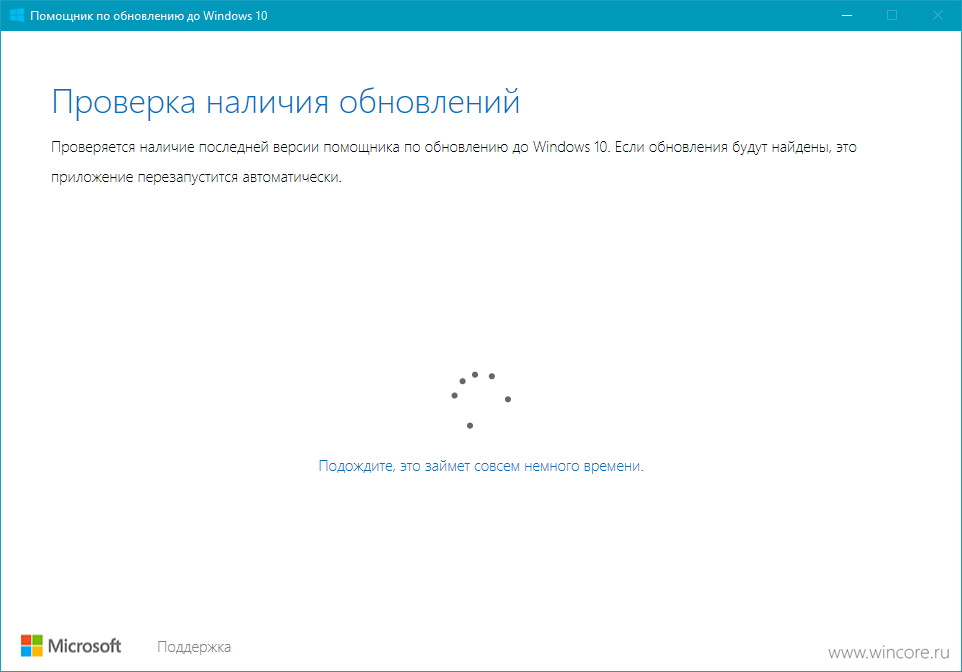Open the Поддержка support link

194,647
